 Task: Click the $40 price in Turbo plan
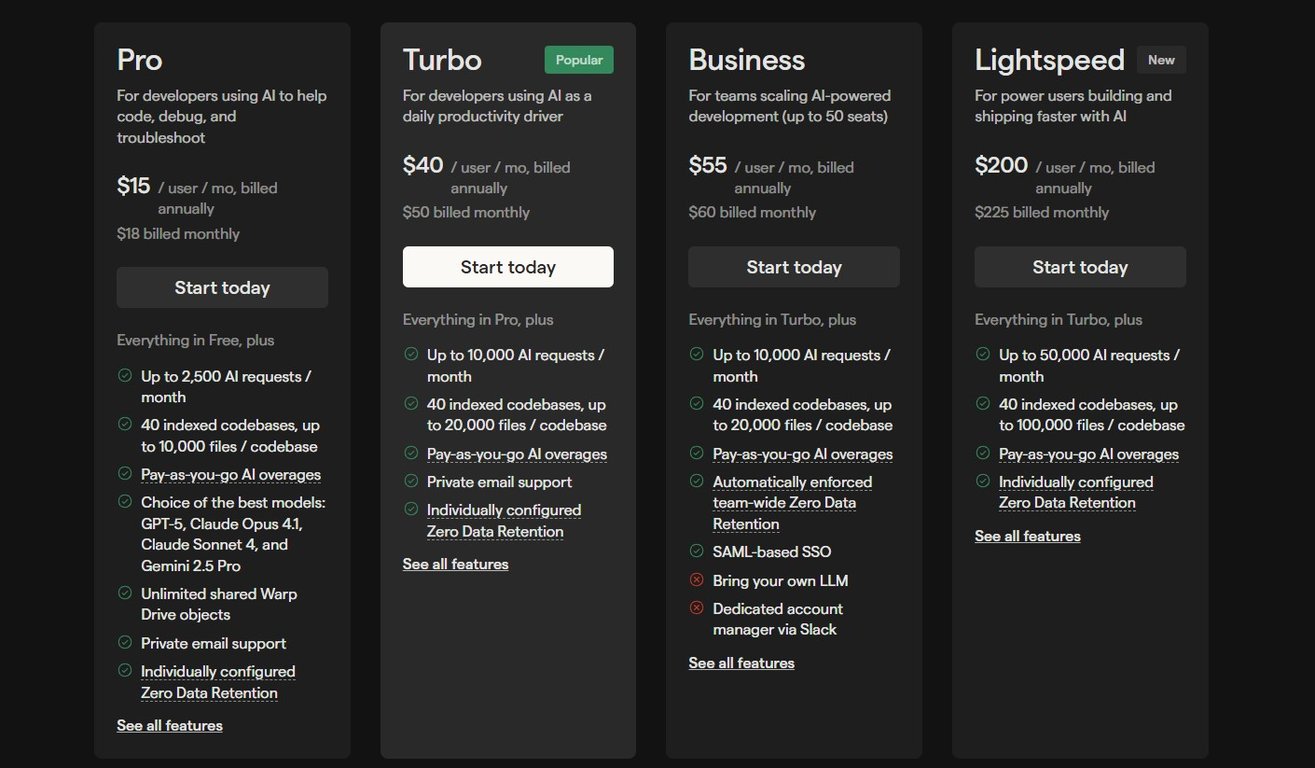click(x=423, y=165)
